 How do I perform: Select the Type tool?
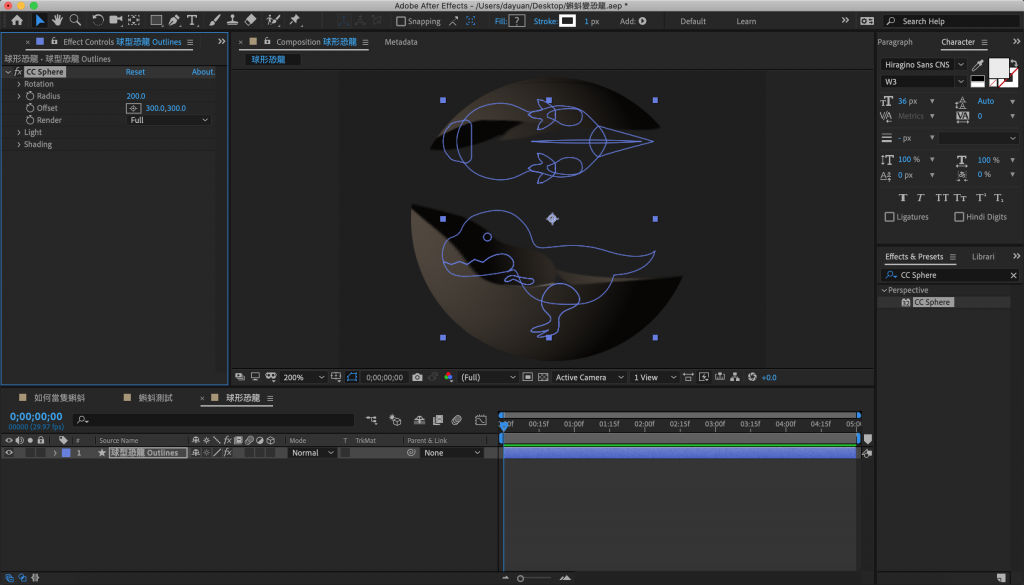[192, 20]
